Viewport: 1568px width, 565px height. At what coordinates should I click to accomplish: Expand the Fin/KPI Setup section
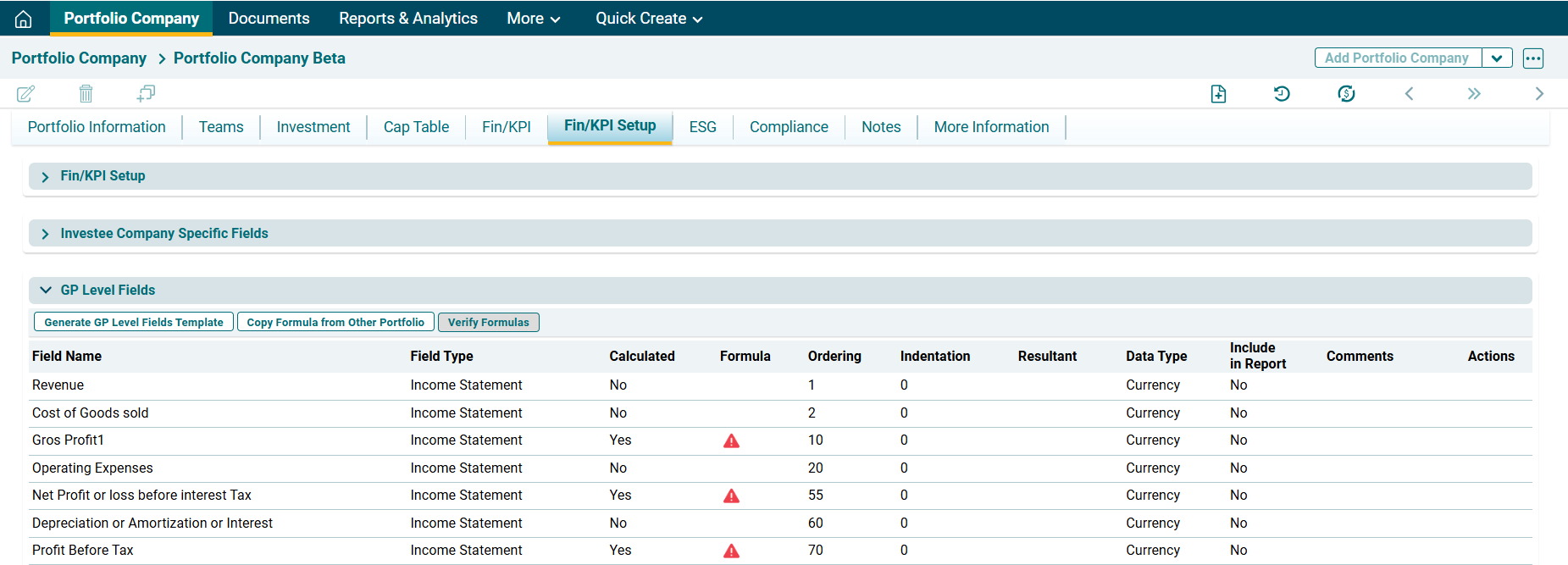click(46, 176)
